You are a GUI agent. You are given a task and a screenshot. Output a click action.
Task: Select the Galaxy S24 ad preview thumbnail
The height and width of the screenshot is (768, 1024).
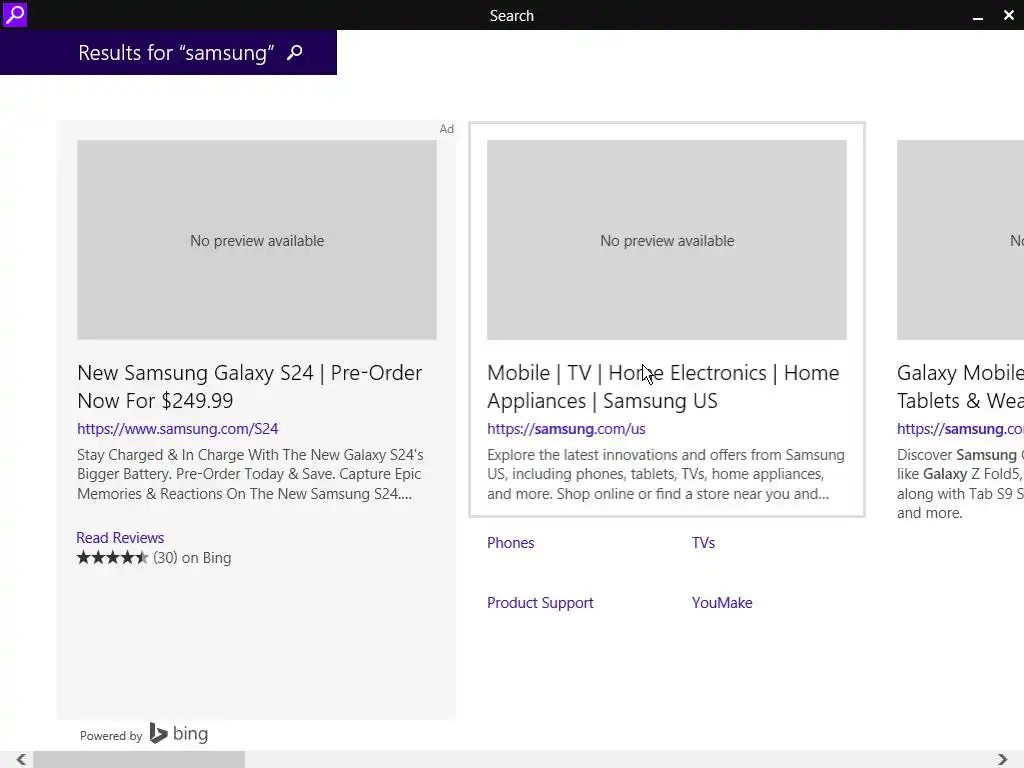pos(257,240)
